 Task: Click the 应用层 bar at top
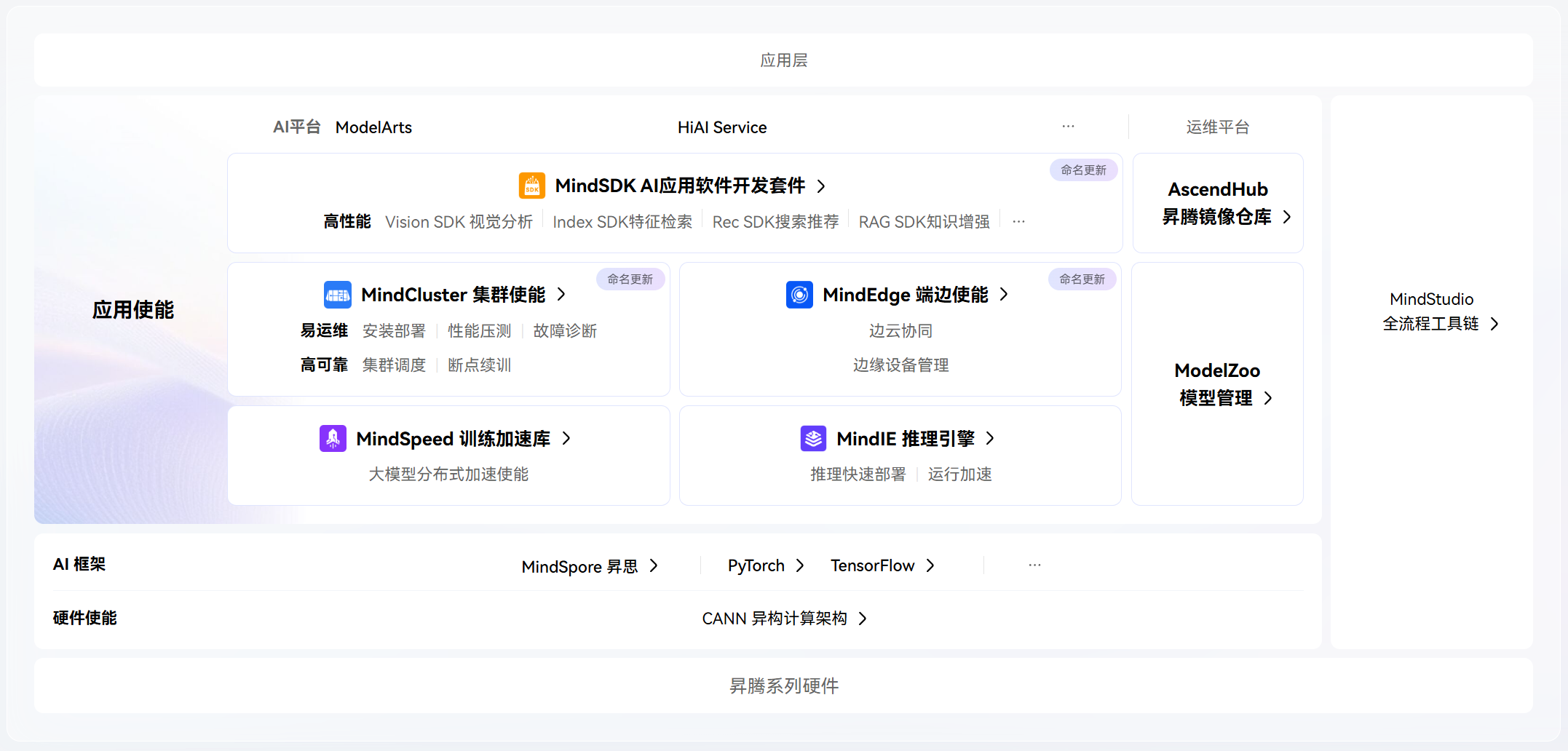point(783,60)
